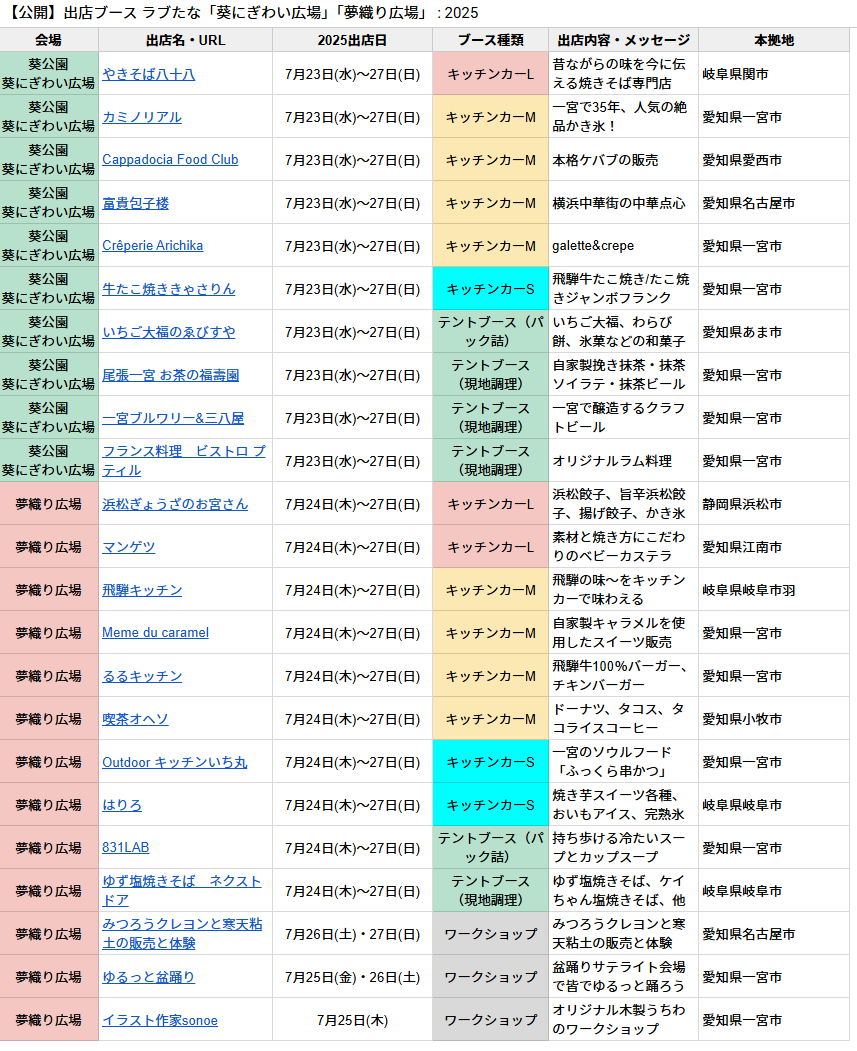Select the 愛知県小牧市 cell
This screenshot has height=1051, width=857.
pyautogui.click(x=774, y=719)
